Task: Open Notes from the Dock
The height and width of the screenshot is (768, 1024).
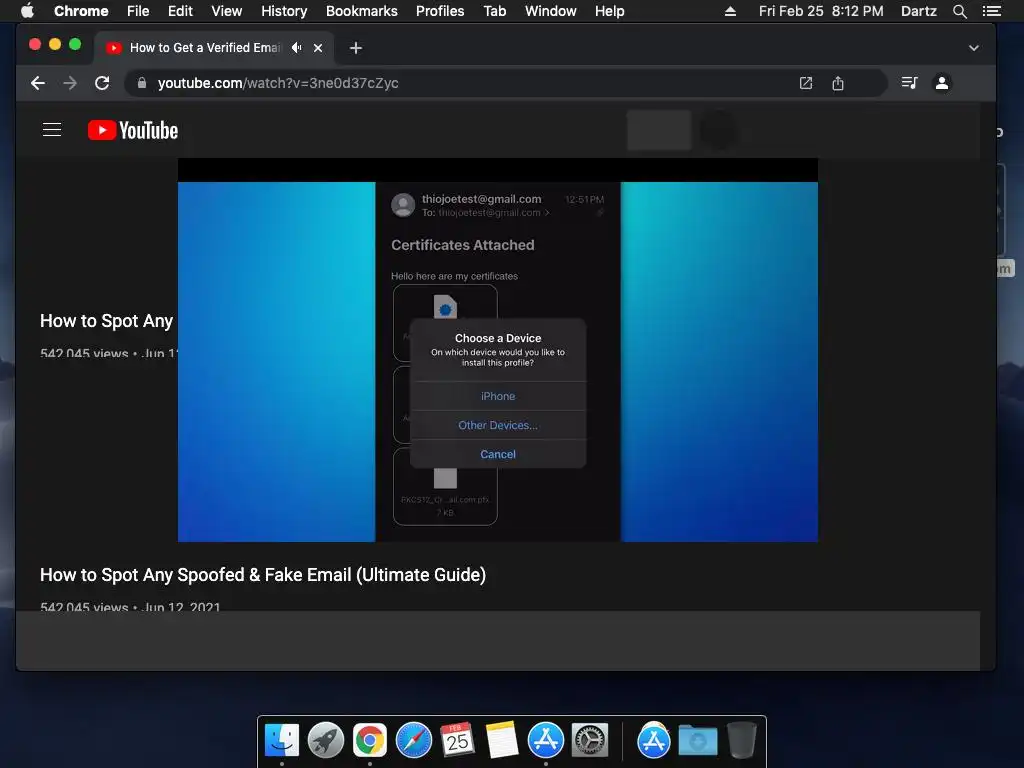Action: point(502,741)
